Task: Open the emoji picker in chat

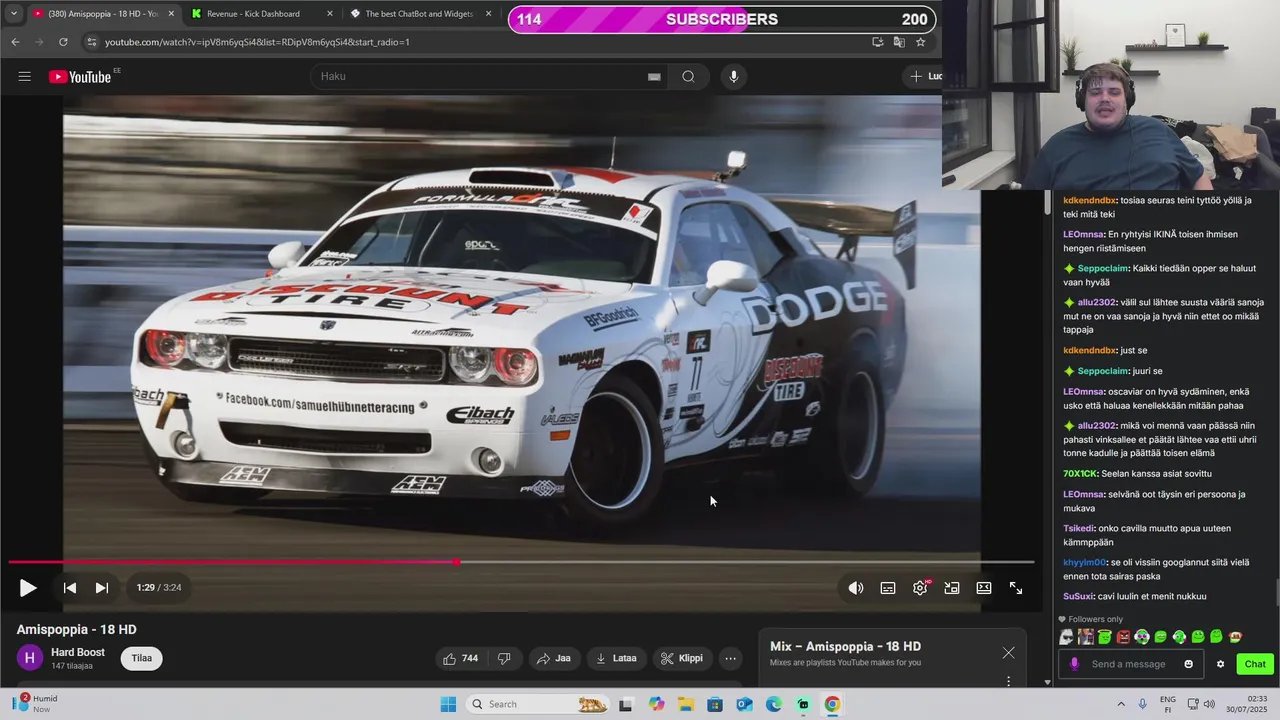Action: (1189, 664)
